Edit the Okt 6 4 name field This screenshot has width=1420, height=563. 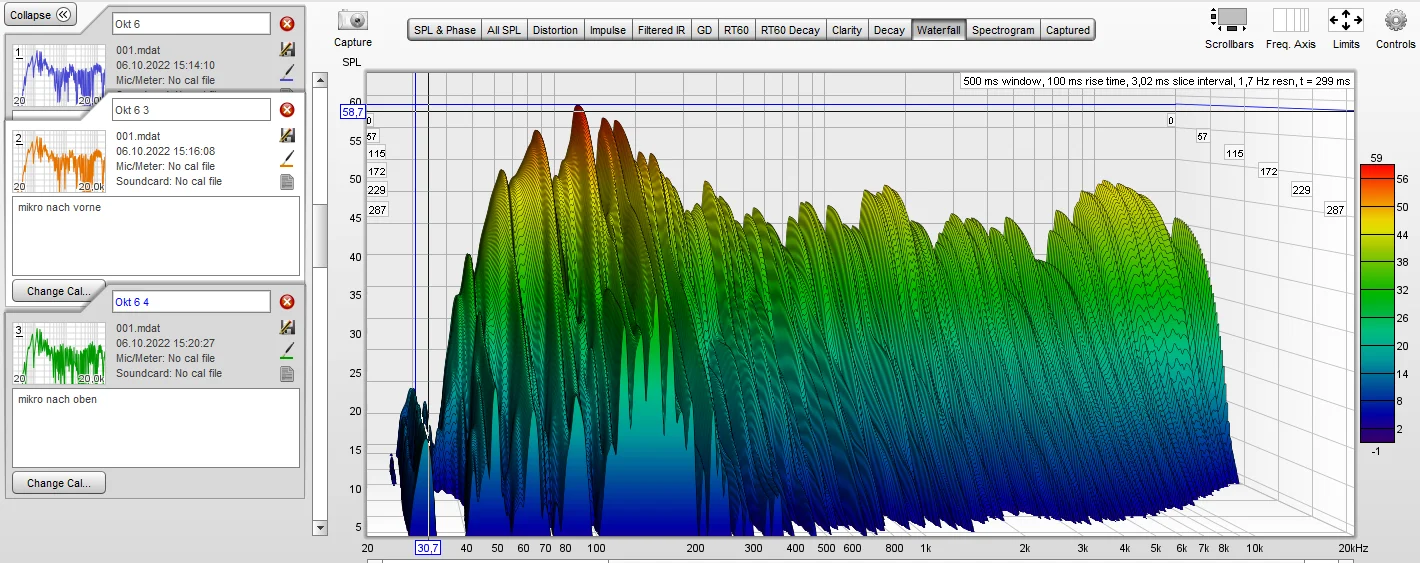click(191, 302)
